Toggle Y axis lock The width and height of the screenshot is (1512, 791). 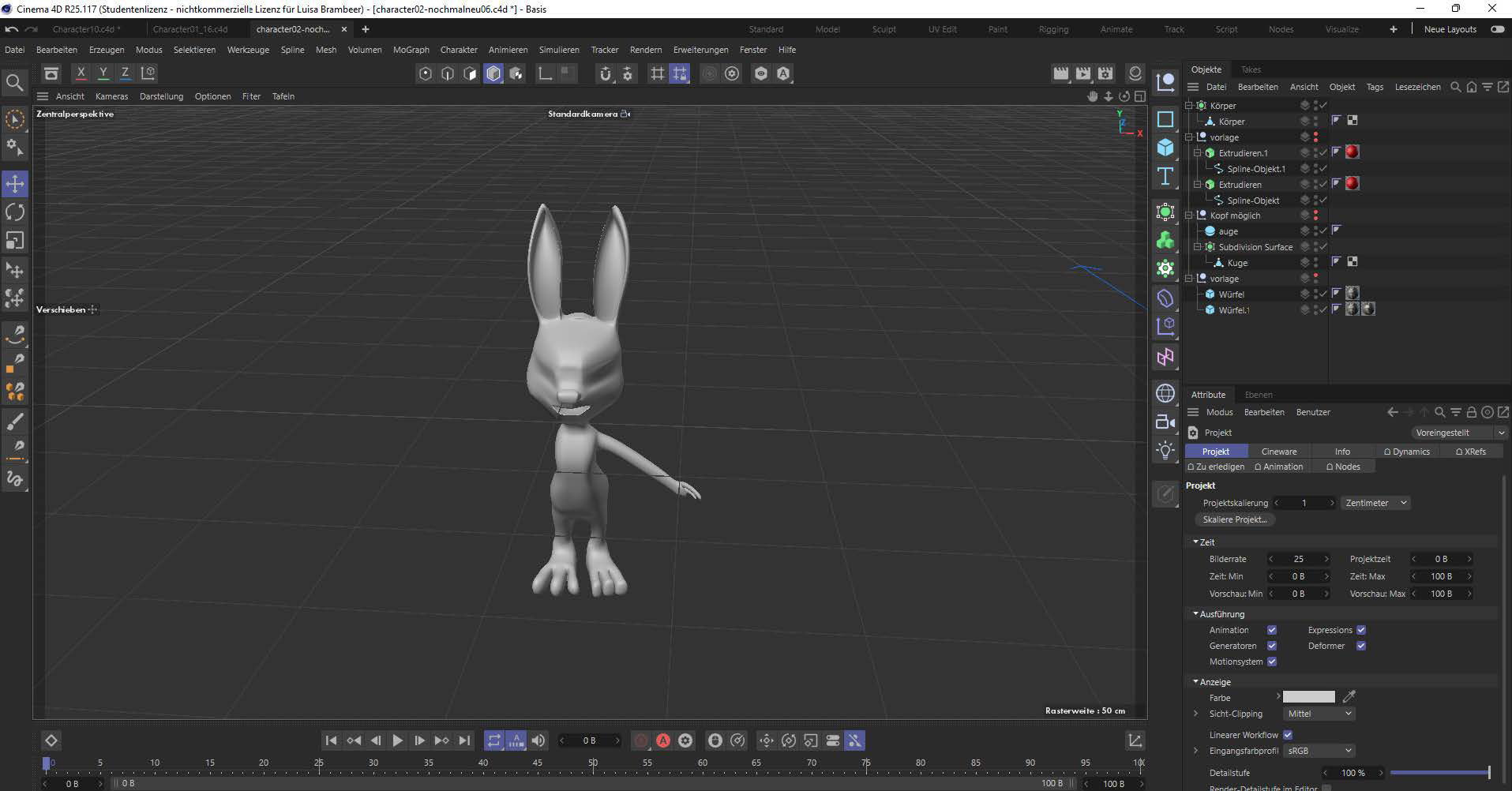[x=103, y=73]
